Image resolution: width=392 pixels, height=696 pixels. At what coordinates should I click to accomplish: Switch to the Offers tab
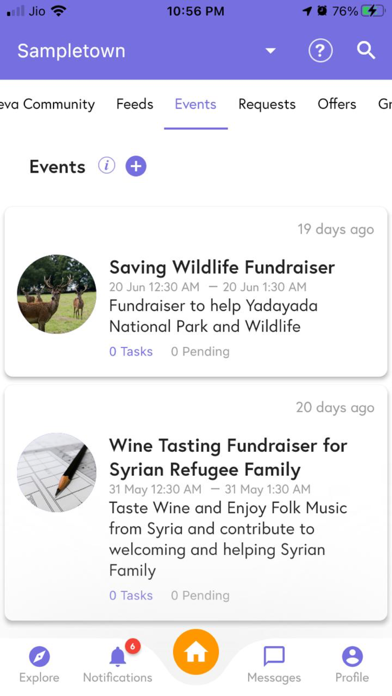coord(337,104)
